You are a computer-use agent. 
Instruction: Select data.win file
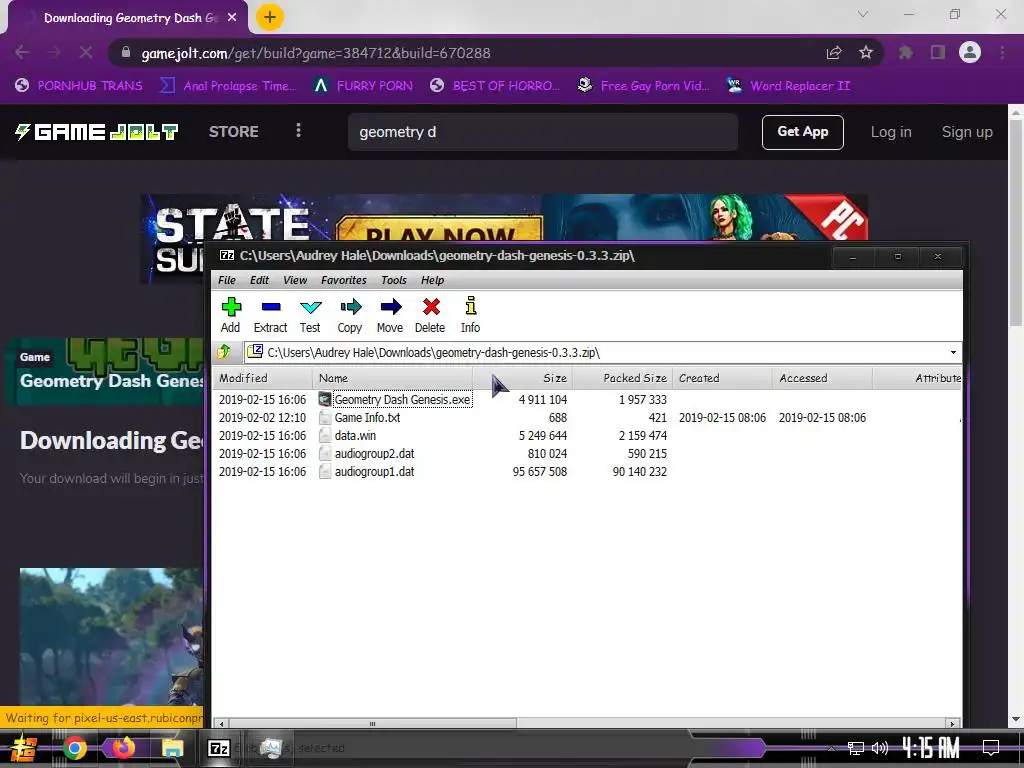pyautogui.click(x=355, y=436)
